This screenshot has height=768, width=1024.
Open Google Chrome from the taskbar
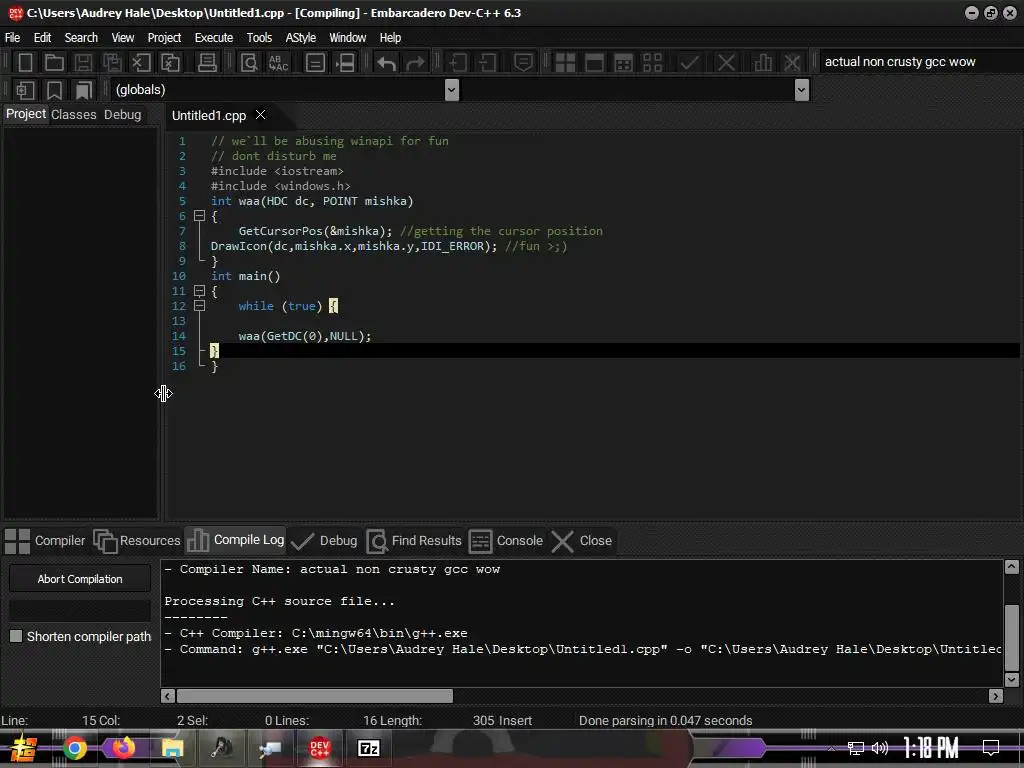[74, 748]
